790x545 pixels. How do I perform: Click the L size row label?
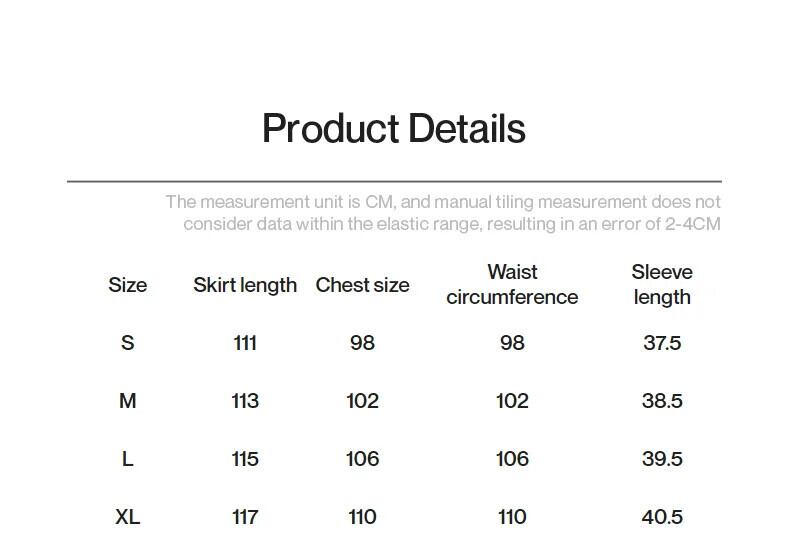coord(127,459)
